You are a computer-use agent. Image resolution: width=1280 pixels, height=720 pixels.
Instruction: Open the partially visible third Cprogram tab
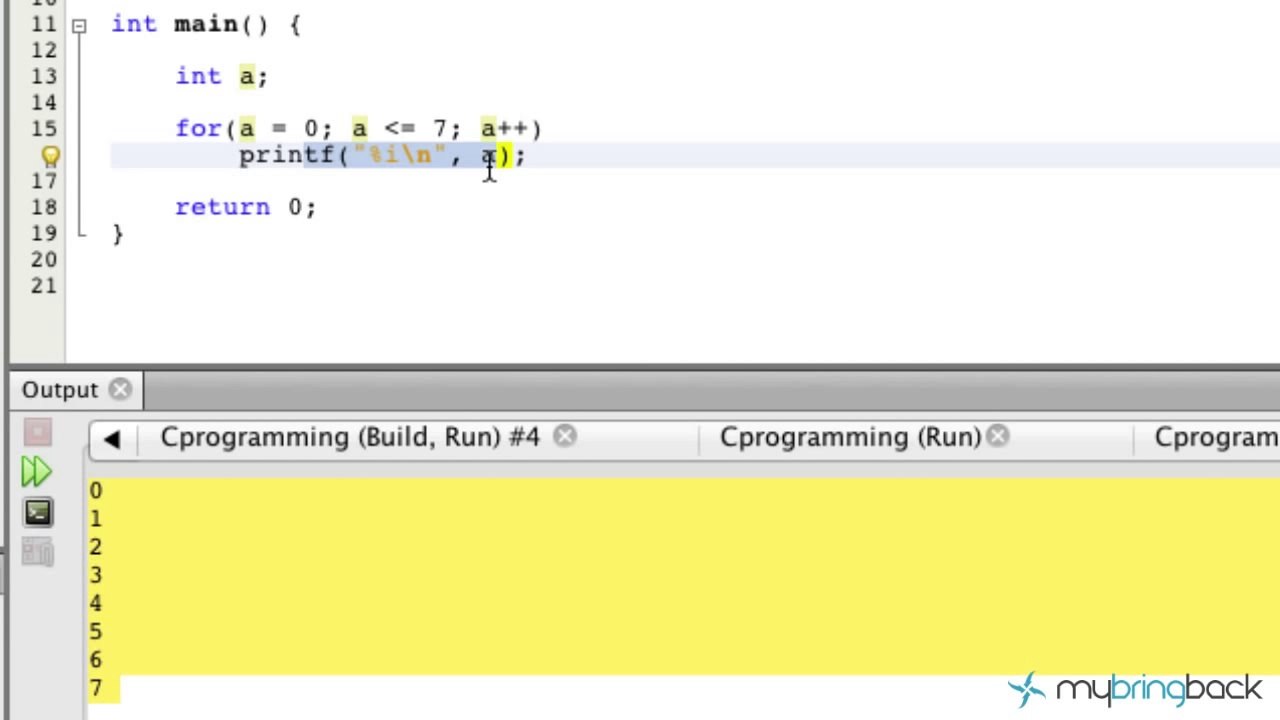click(1216, 437)
